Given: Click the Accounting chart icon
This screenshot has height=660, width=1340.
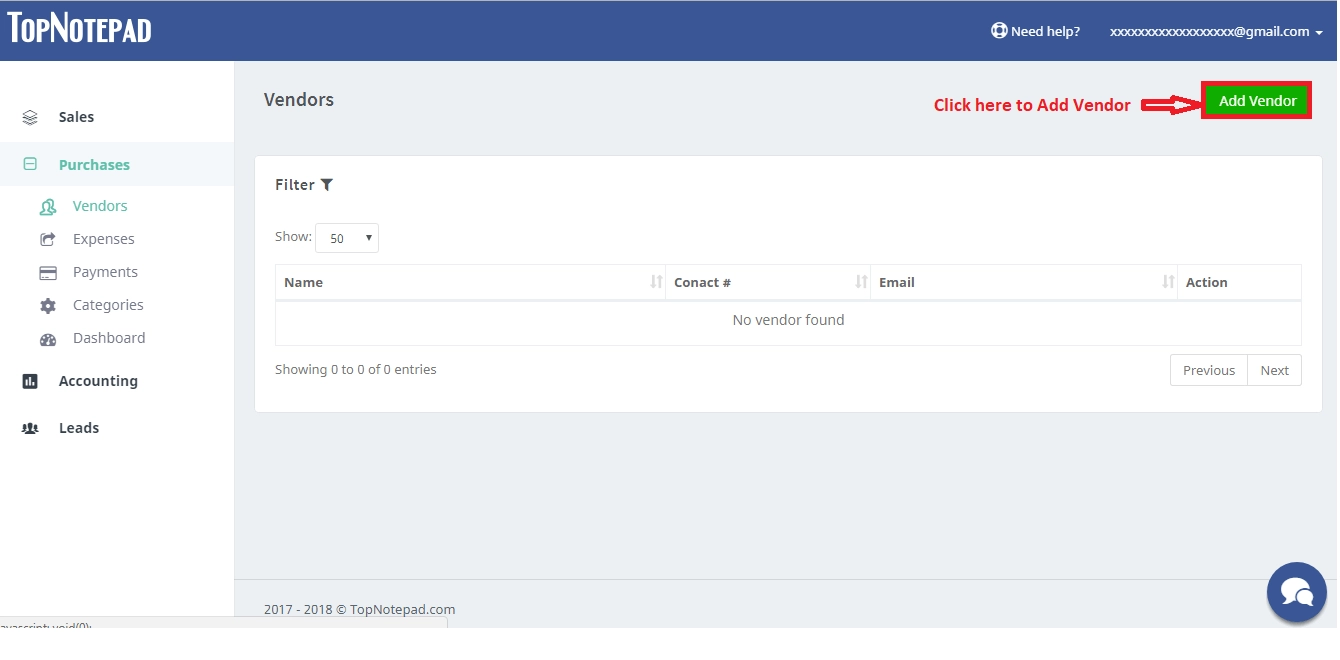Looking at the screenshot, I should (x=30, y=381).
